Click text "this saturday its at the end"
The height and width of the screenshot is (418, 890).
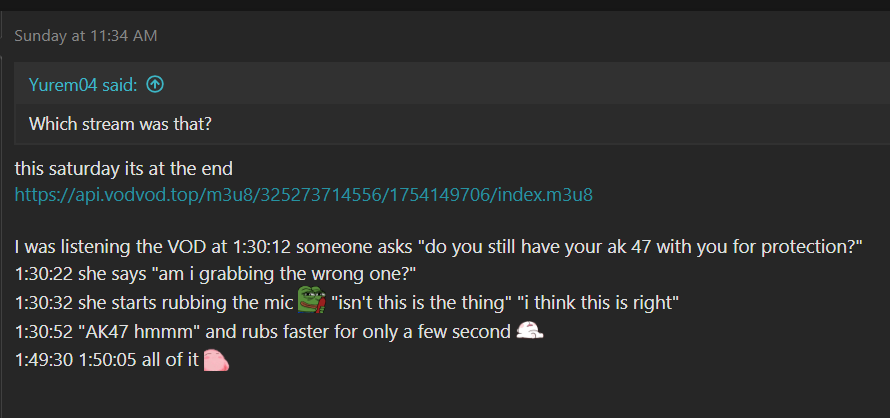point(124,168)
